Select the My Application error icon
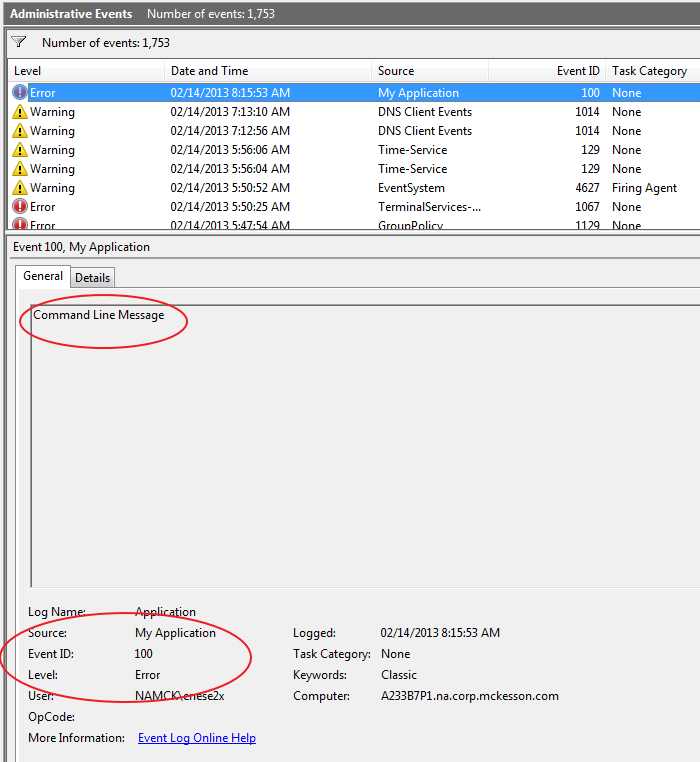Image resolution: width=700 pixels, height=762 pixels. coord(19,92)
